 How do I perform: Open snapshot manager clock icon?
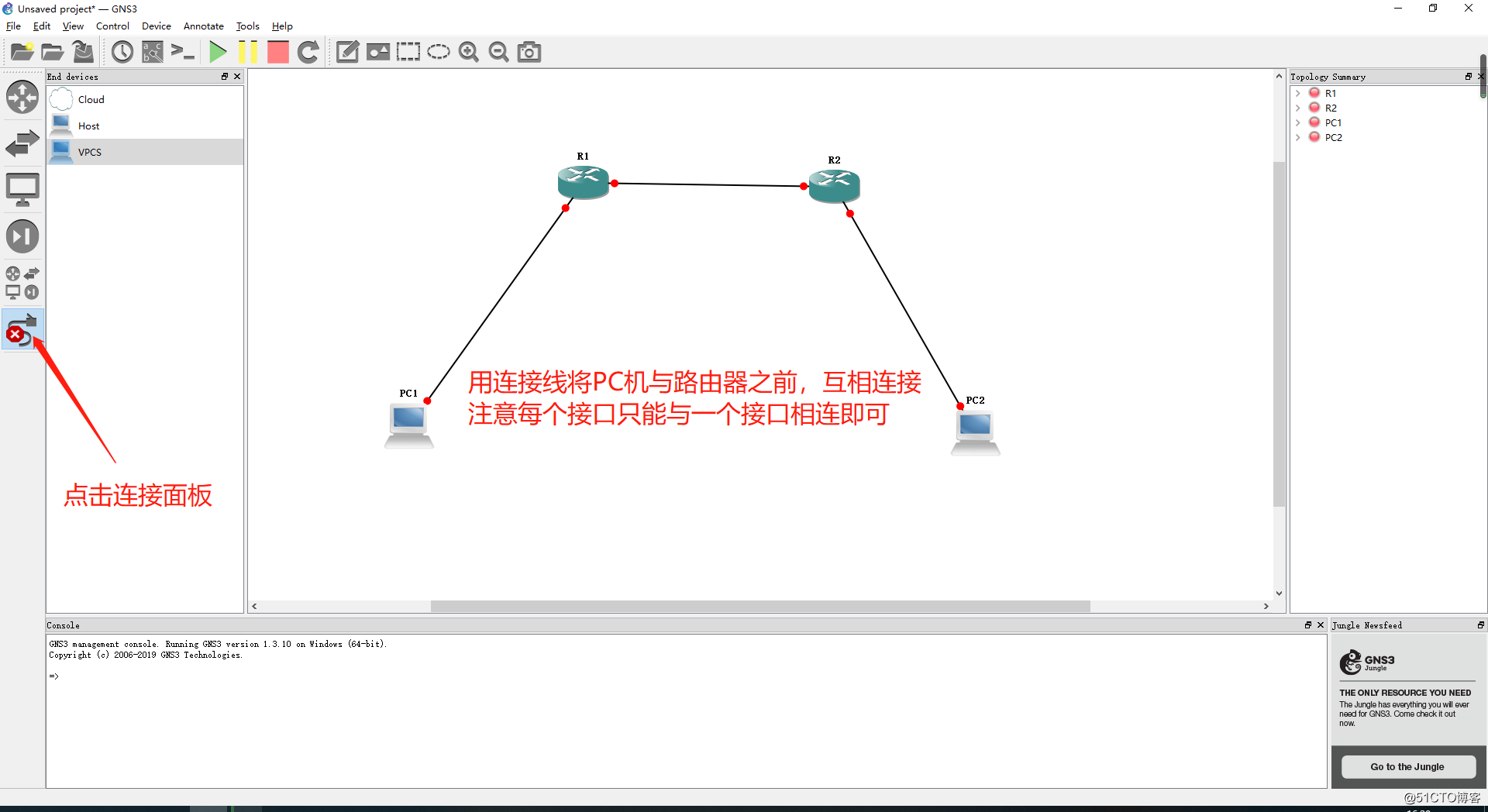pyautogui.click(x=122, y=52)
